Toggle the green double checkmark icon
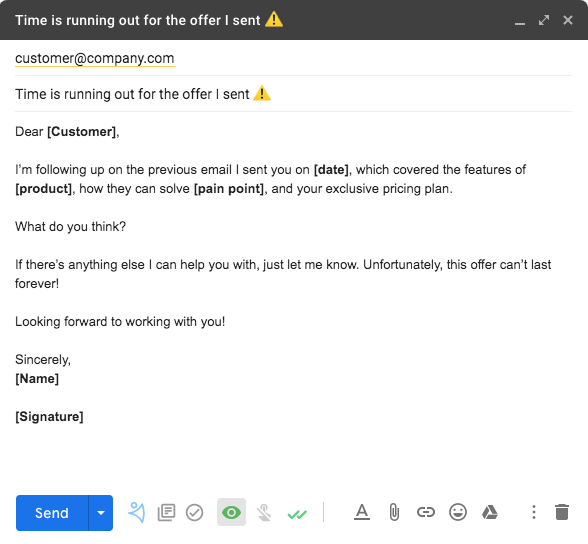Viewport: 588px width, 544px height. click(x=297, y=514)
